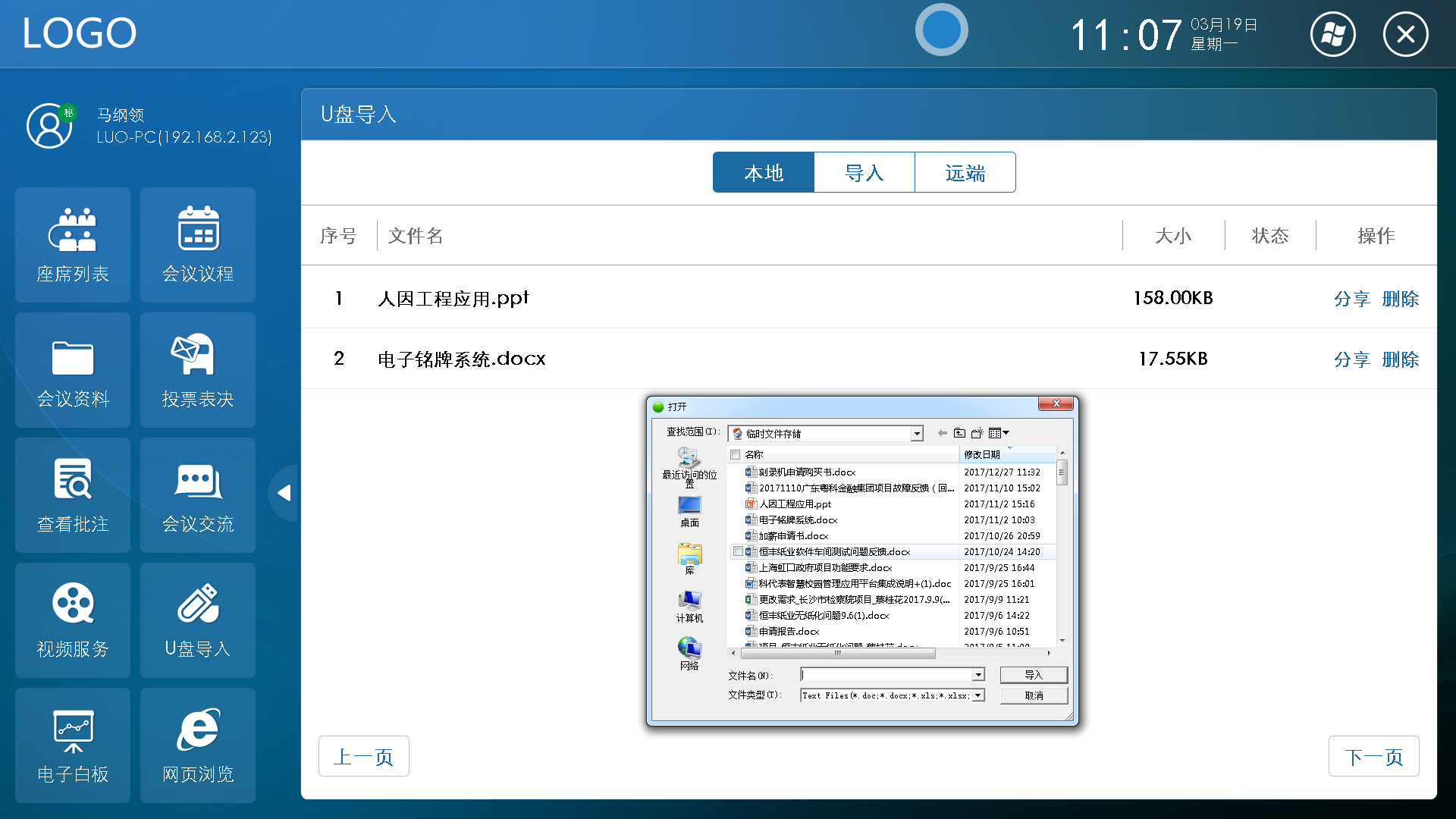Screen dimensions: 1456x819
Task: Click the 上一页 previous page button
Action: pos(364,756)
